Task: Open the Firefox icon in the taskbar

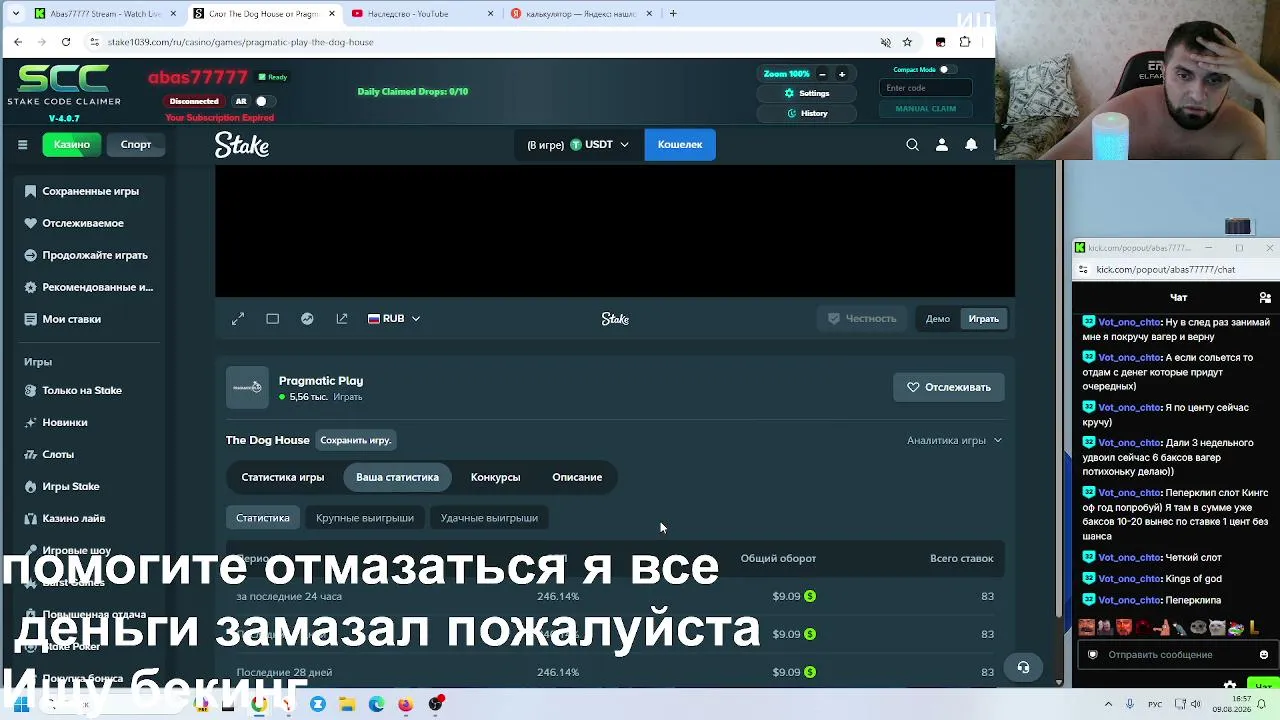Action: pos(405,704)
